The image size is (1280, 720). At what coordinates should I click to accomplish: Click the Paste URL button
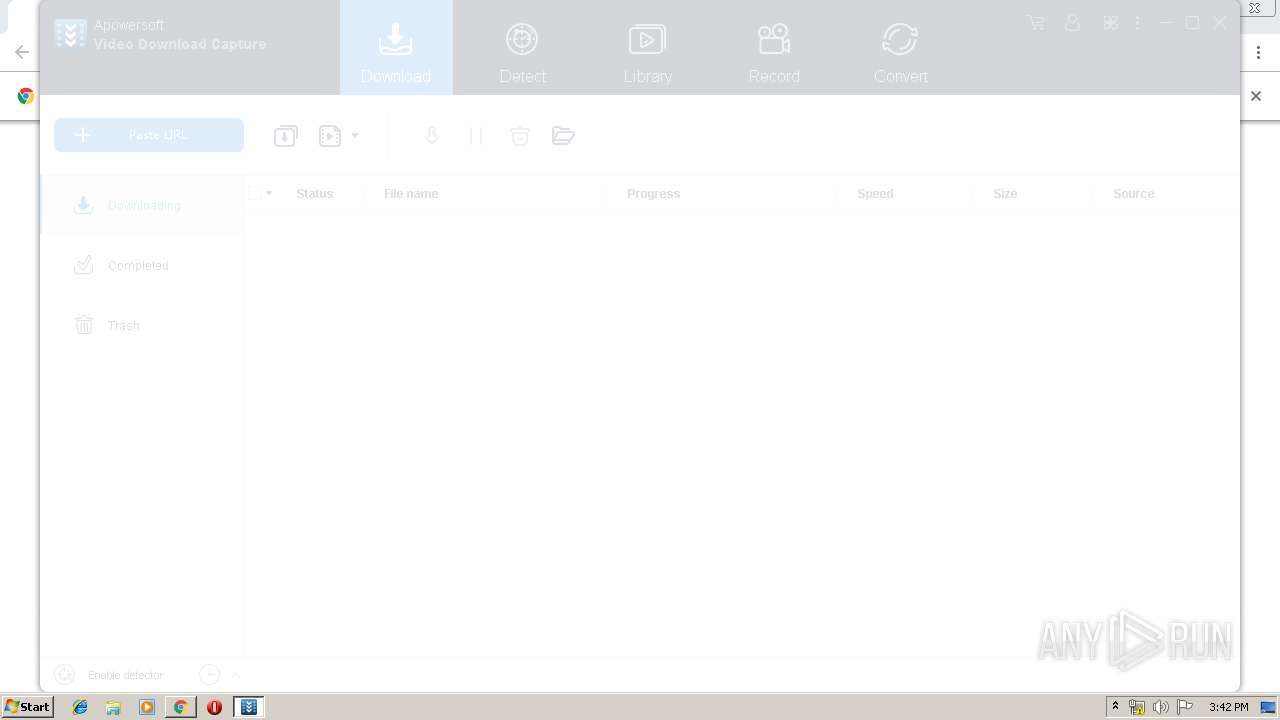pos(149,135)
